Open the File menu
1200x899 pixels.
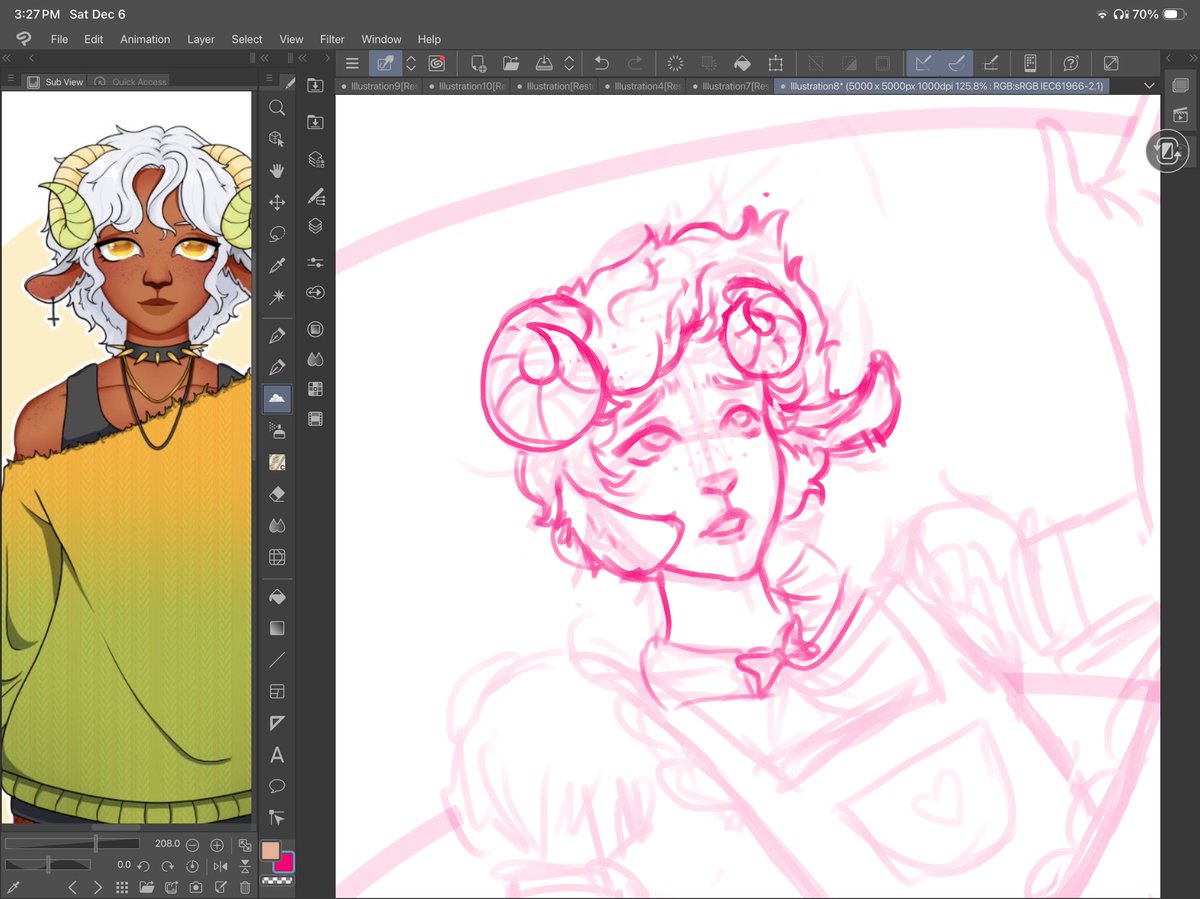pyautogui.click(x=59, y=39)
